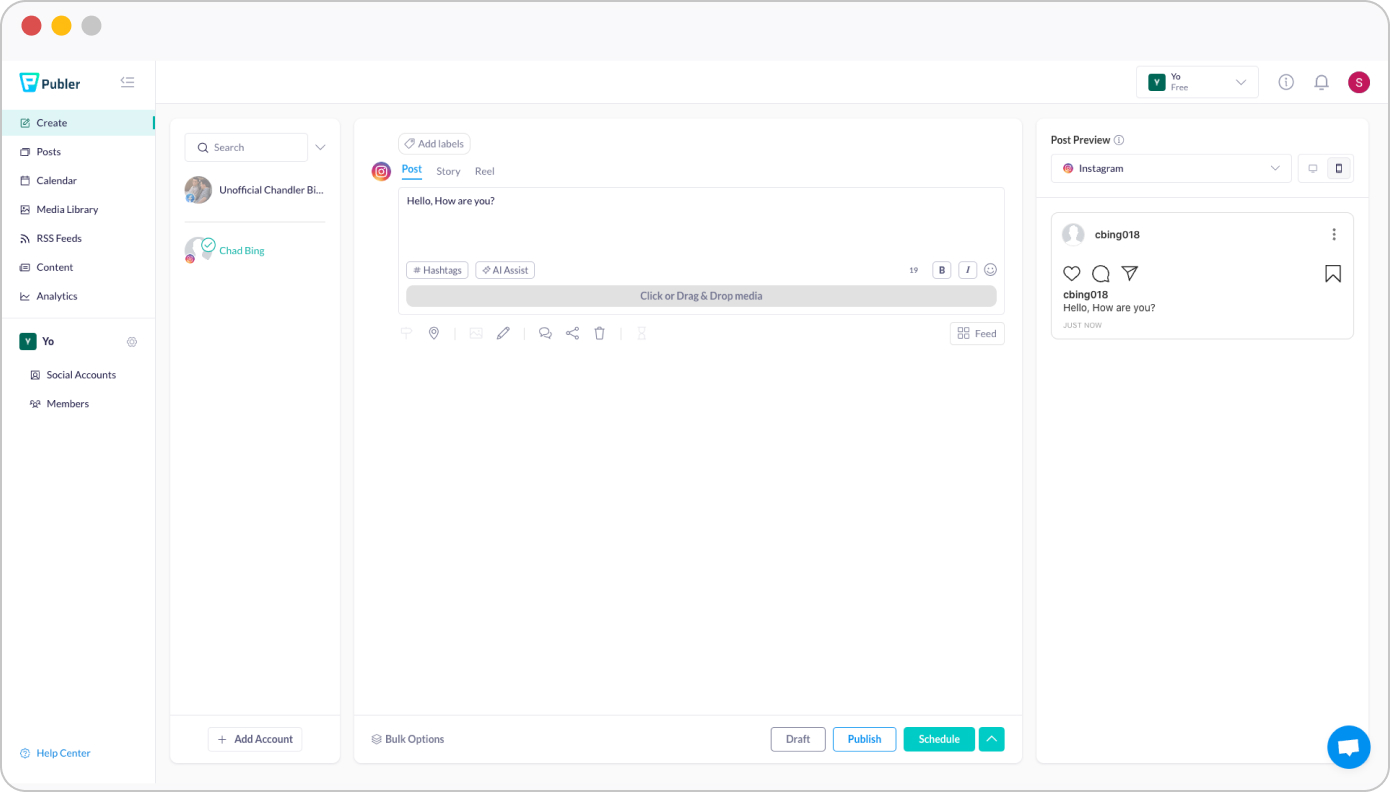
Task: Click the Add Account button
Action: tap(255, 739)
